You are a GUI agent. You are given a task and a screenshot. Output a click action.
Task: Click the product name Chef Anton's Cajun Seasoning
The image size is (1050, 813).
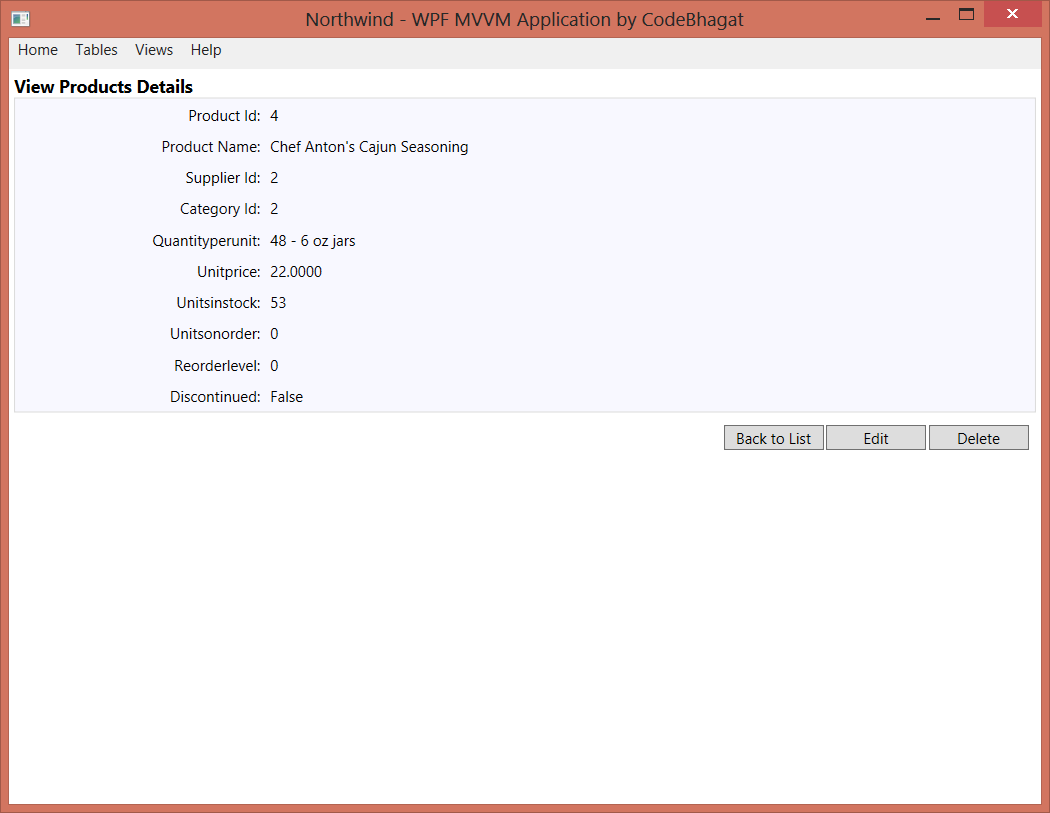[x=369, y=147]
